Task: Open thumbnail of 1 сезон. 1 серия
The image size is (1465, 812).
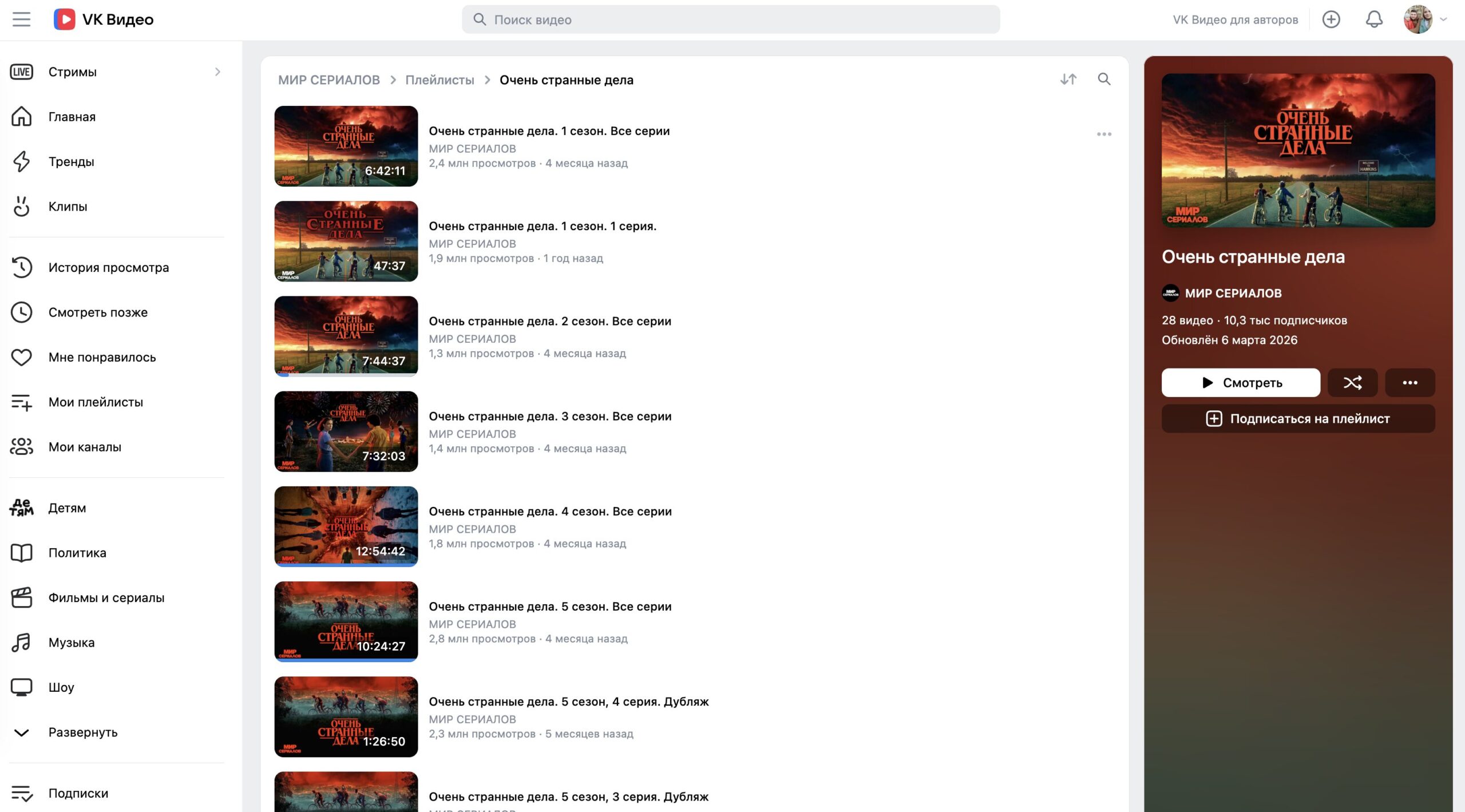Action: [346, 241]
